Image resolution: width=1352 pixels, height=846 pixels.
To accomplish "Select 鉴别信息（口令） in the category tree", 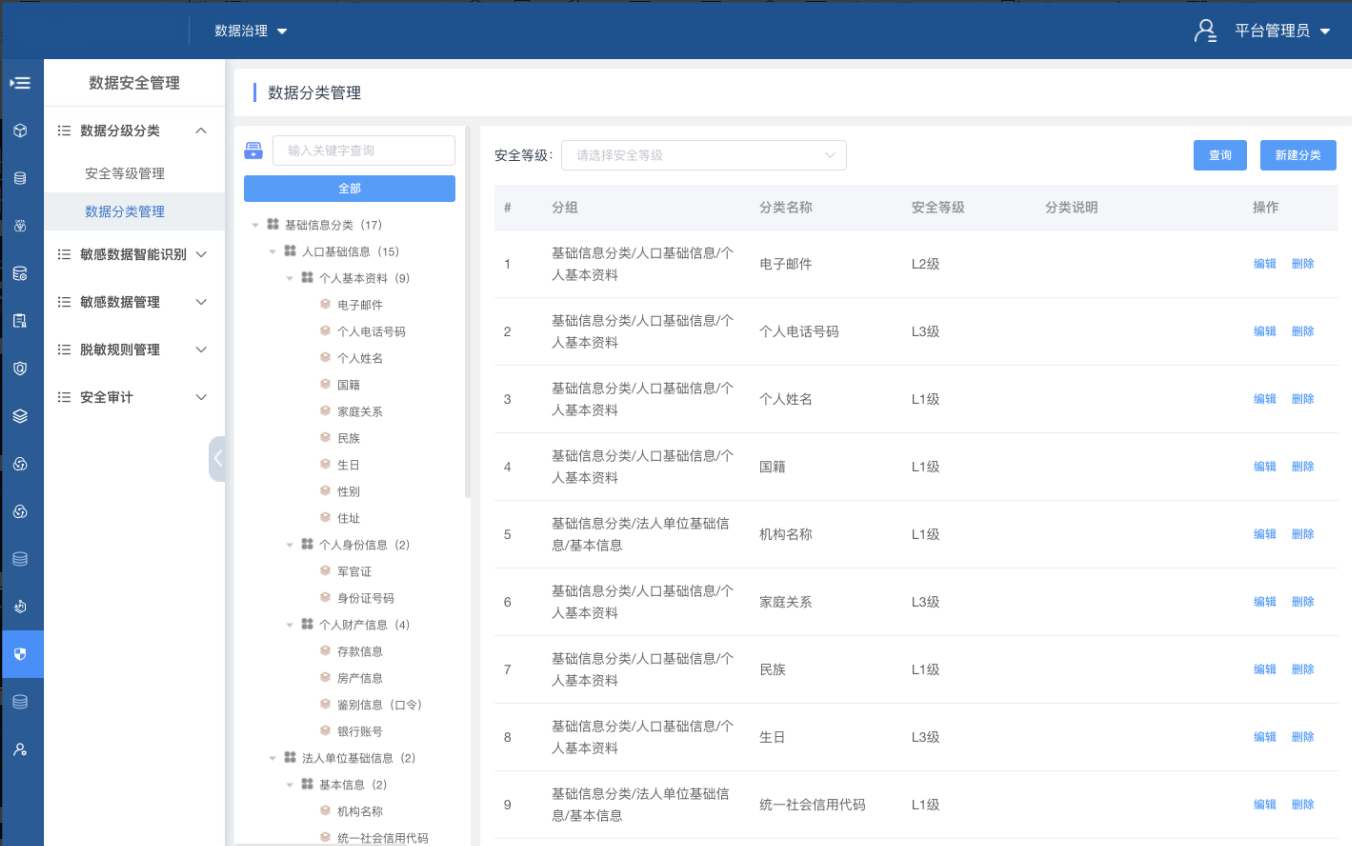I will pos(379,705).
